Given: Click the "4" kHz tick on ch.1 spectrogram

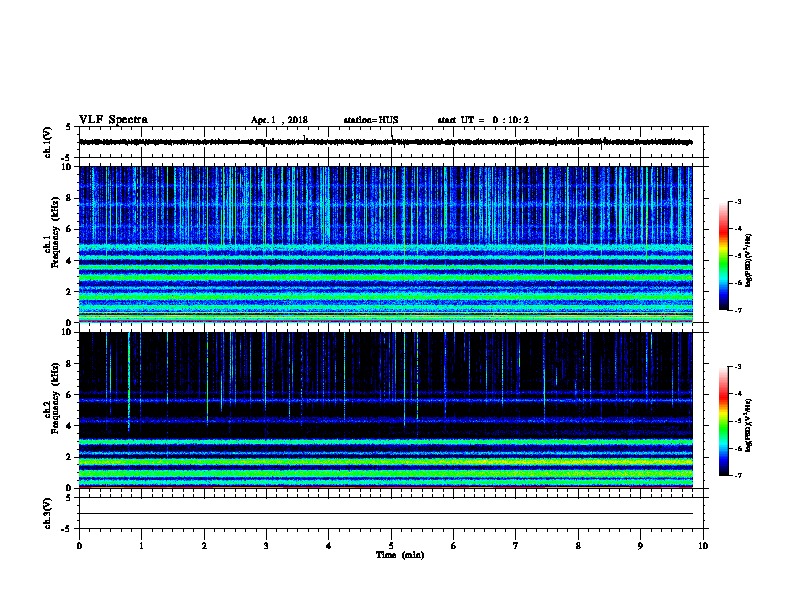Looking at the screenshot, I should (69, 261).
